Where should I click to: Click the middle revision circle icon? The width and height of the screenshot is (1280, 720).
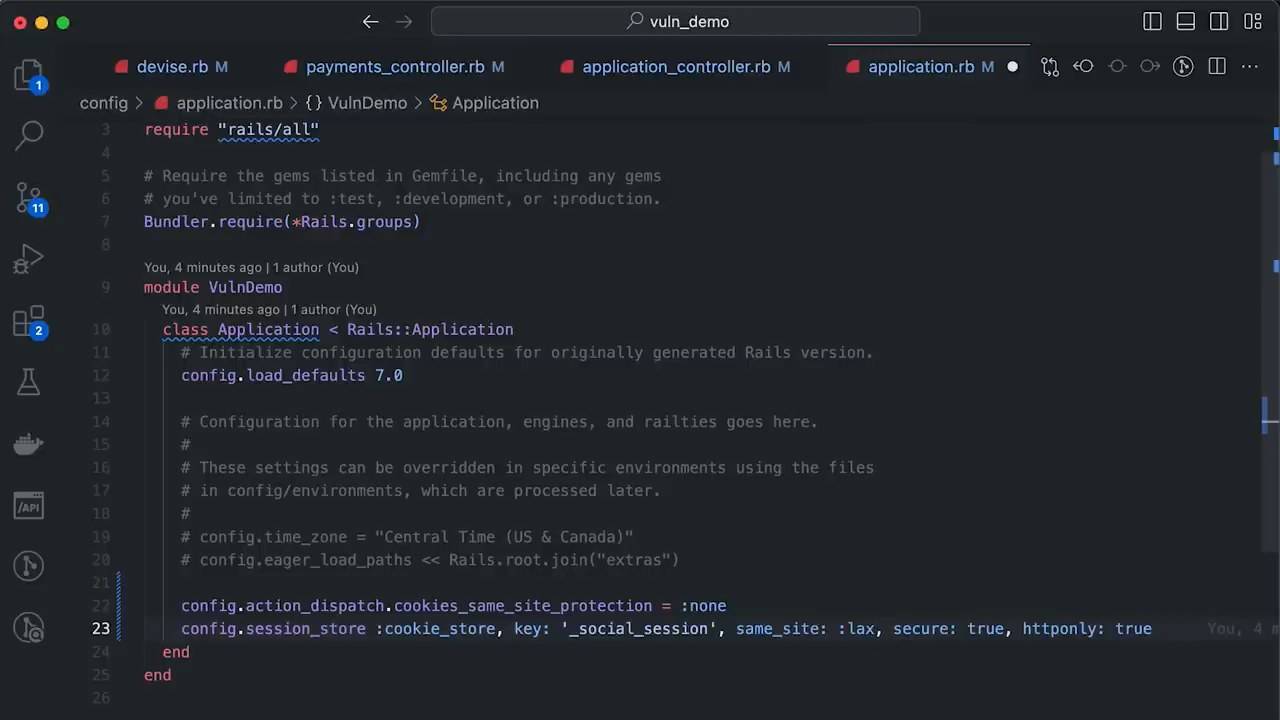1117,67
